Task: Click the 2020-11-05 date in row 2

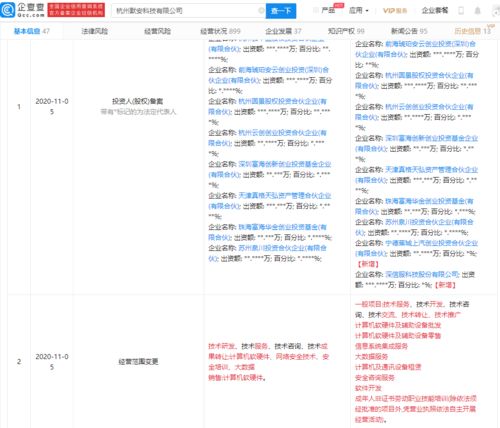Action: [52, 362]
